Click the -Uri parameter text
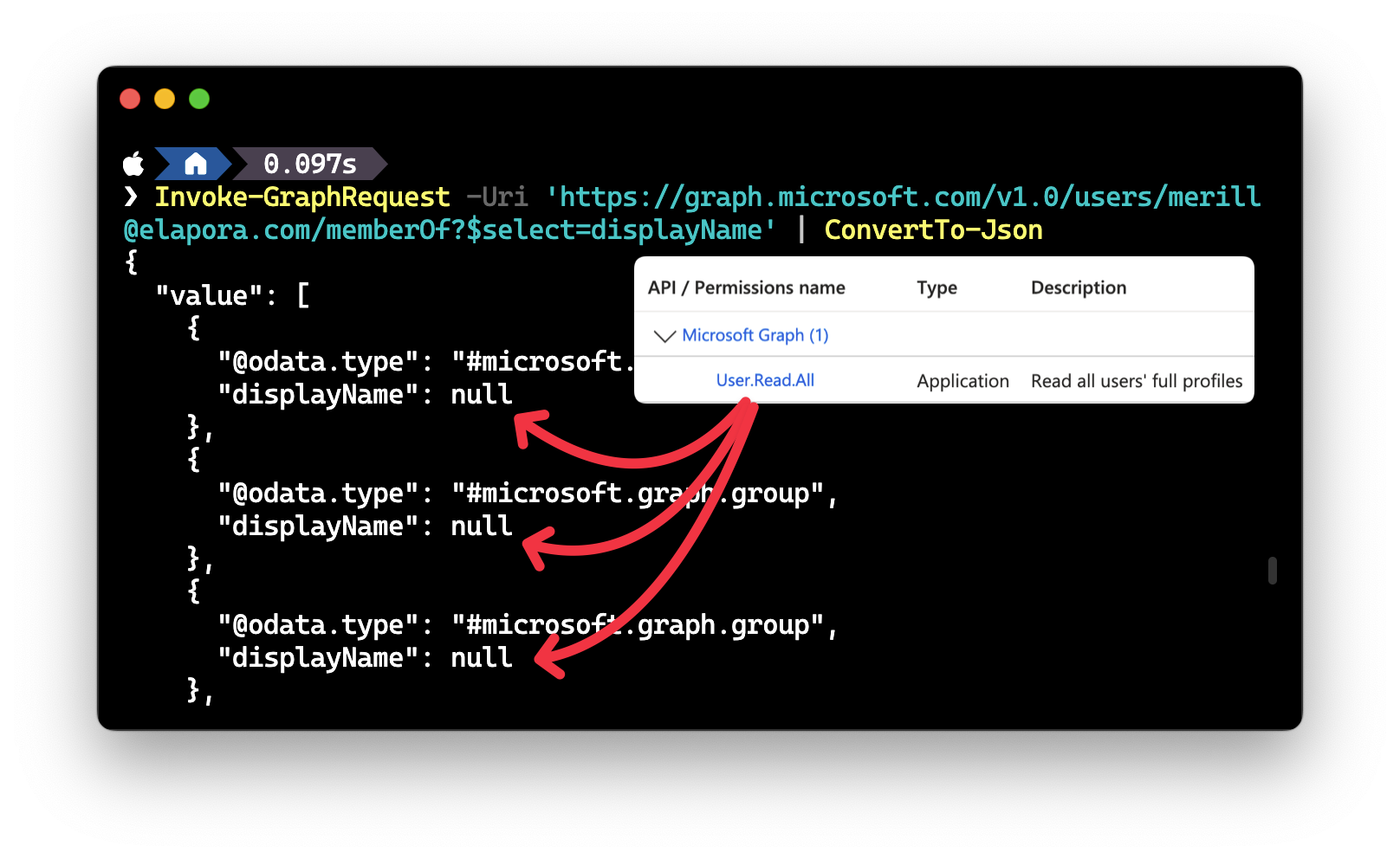1400x859 pixels. [497, 197]
